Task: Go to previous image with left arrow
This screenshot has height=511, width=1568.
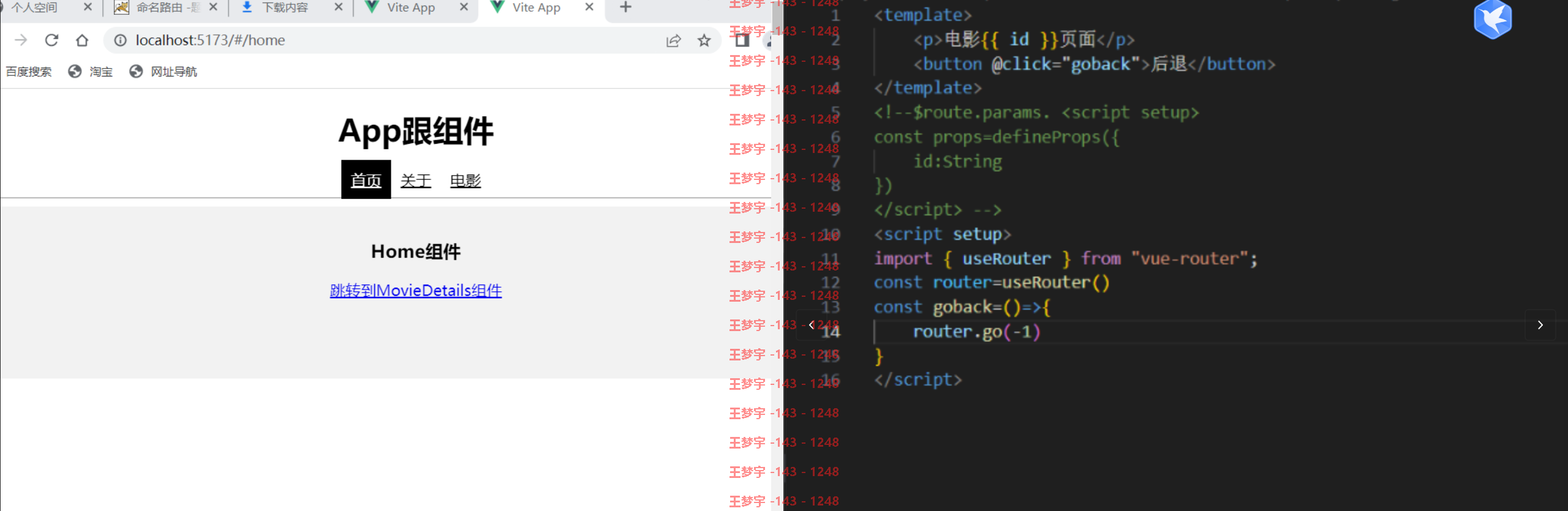Action: click(x=812, y=325)
